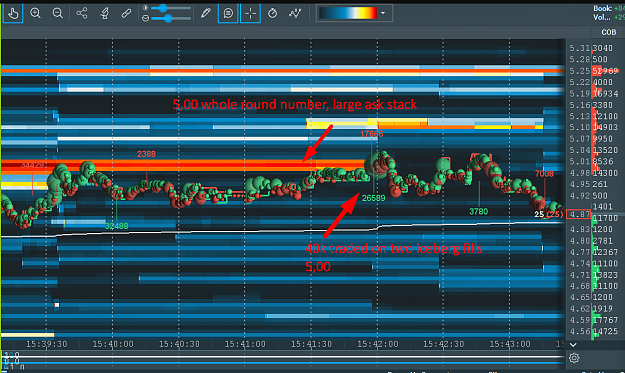This screenshot has height=373, width=625.
Task: Click COB size value 17767
Action: point(605,320)
